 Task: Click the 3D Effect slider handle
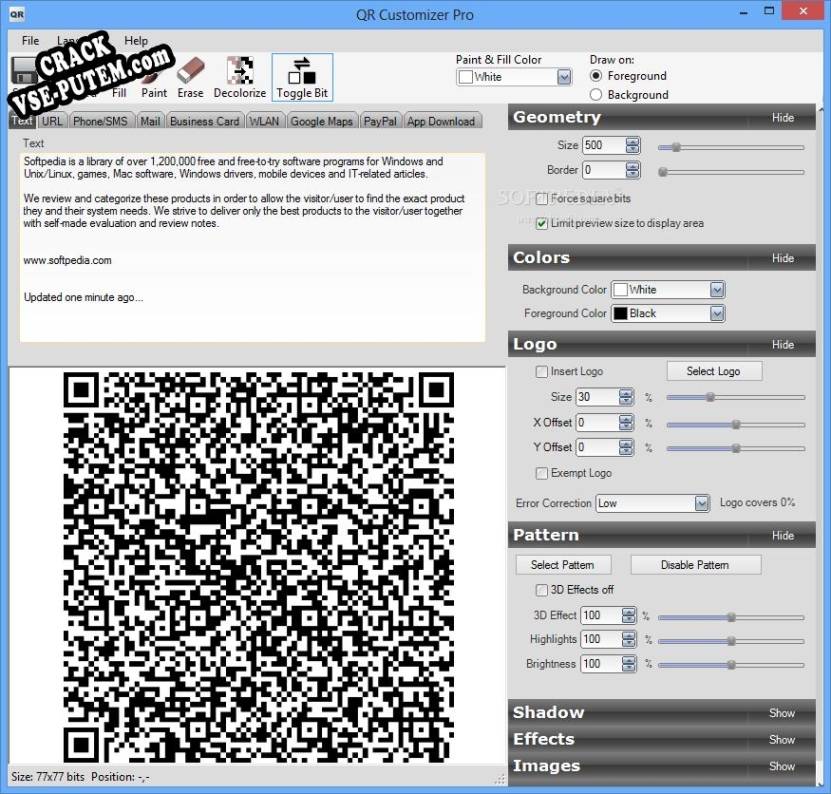click(731, 617)
